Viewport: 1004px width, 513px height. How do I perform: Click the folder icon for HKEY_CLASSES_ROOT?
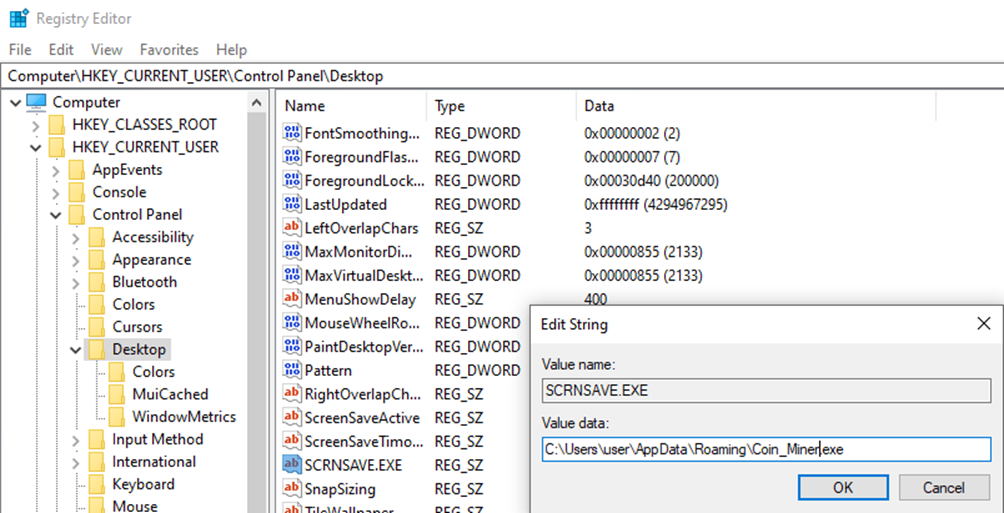(x=58, y=125)
